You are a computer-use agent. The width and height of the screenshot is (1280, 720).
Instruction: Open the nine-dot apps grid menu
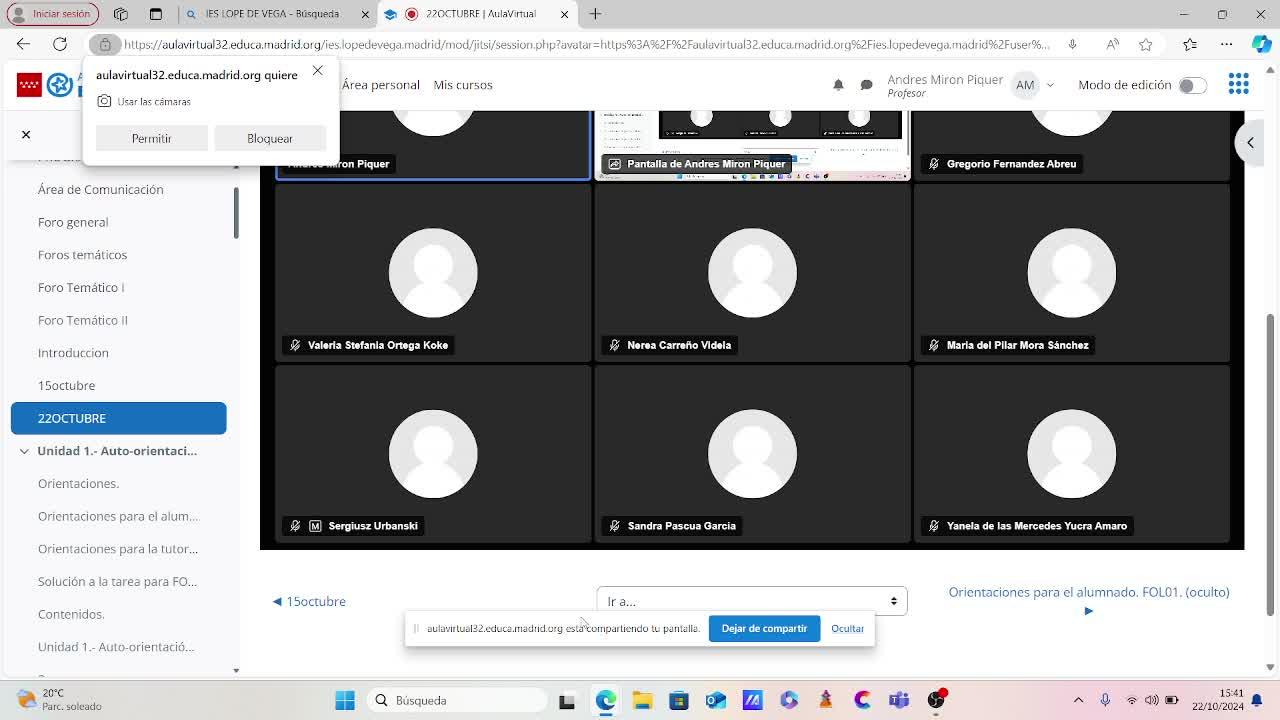1238,85
